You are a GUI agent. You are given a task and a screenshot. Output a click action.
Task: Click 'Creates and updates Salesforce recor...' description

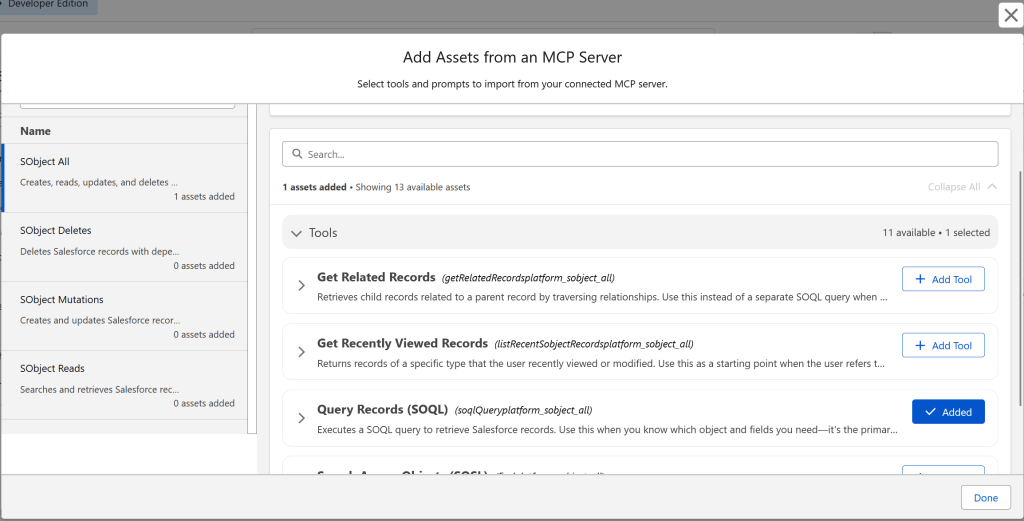coord(100,320)
